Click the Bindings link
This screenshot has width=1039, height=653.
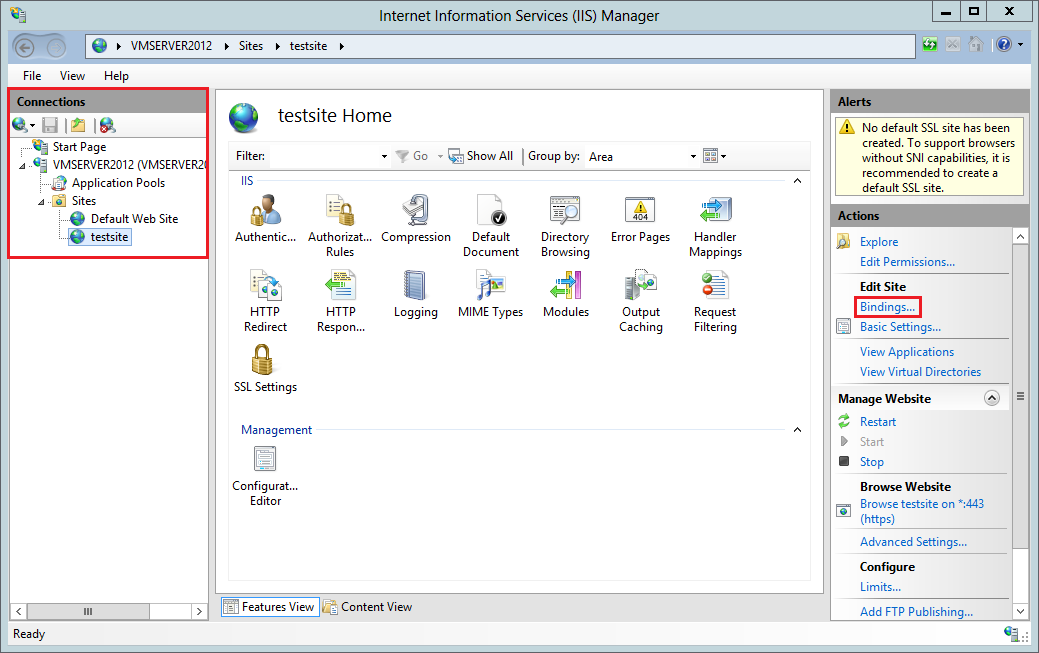(887, 307)
